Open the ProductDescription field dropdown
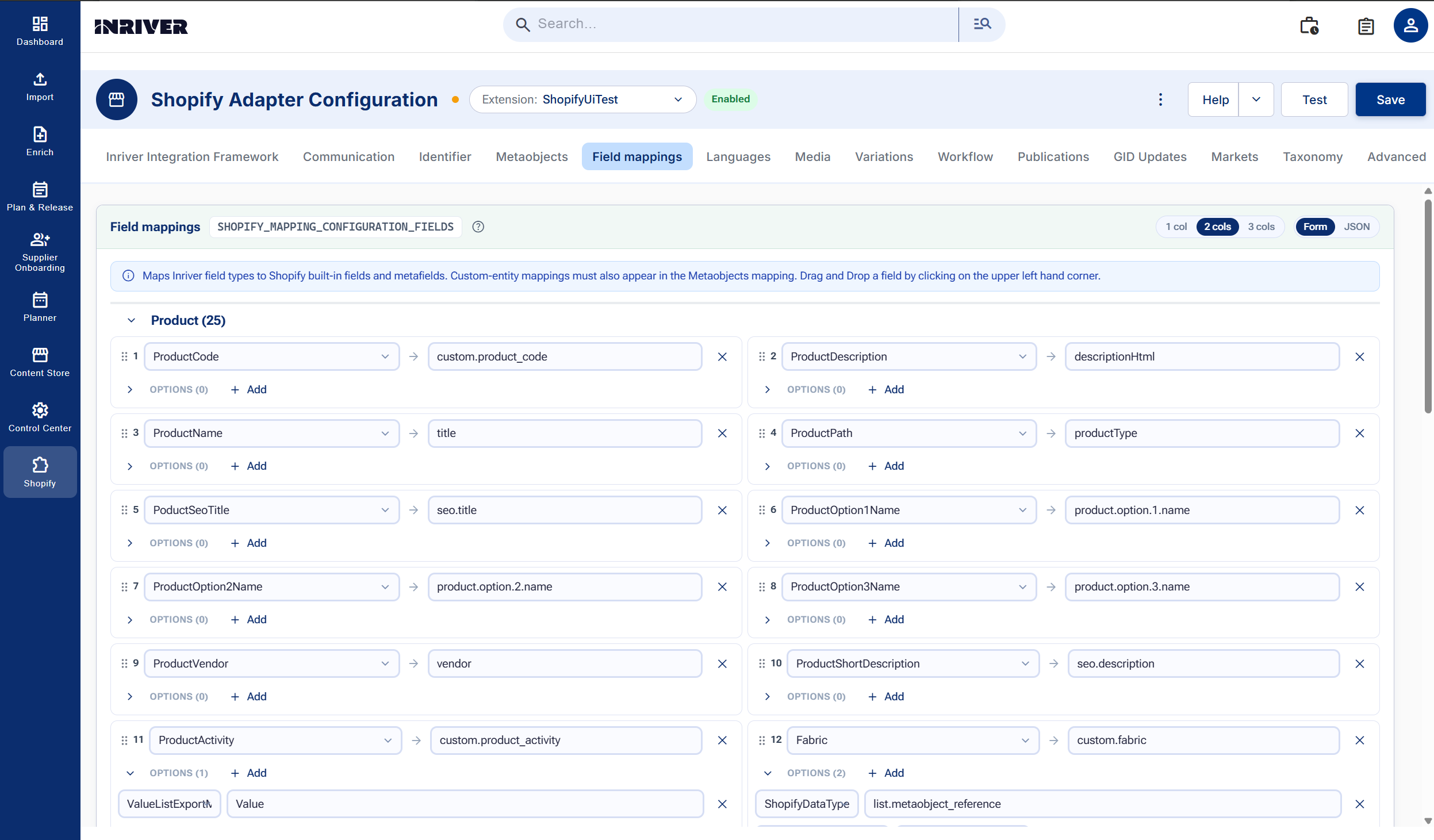Viewport: 1434px width, 840px height. (x=908, y=356)
